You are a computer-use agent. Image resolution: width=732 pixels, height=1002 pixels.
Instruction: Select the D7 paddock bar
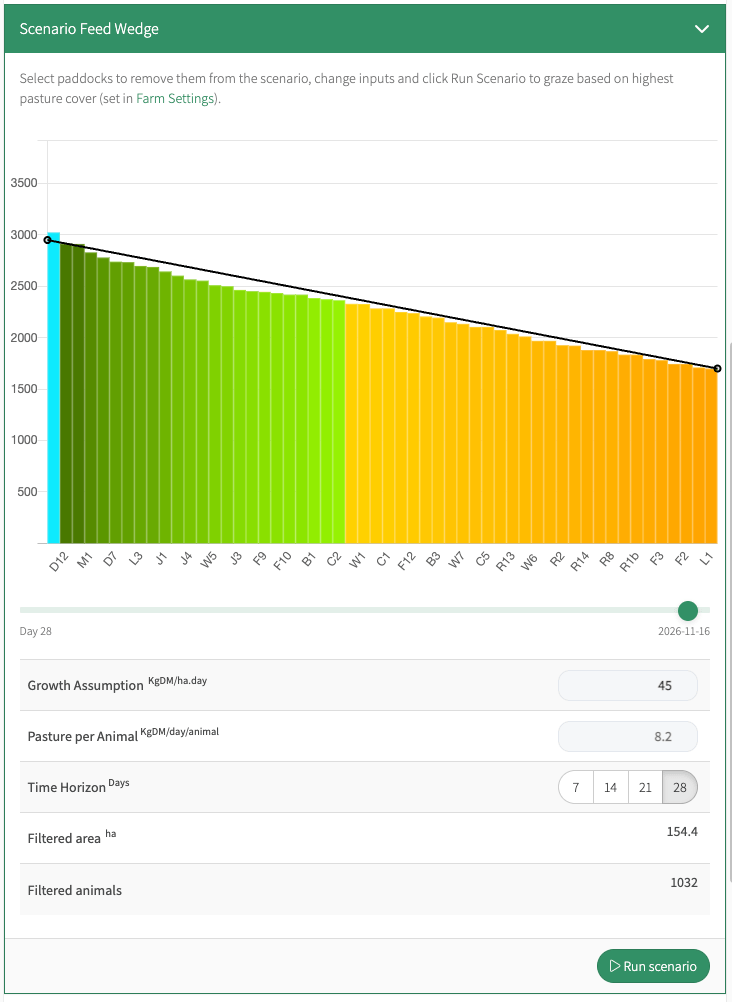[x=104, y=400]
